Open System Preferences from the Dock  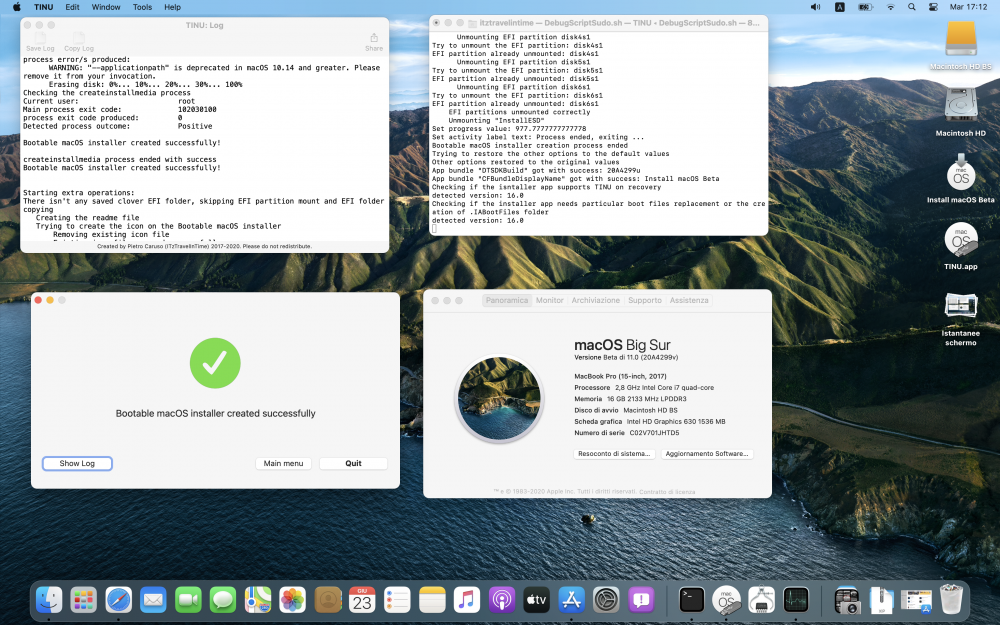(x=606, y=600)
